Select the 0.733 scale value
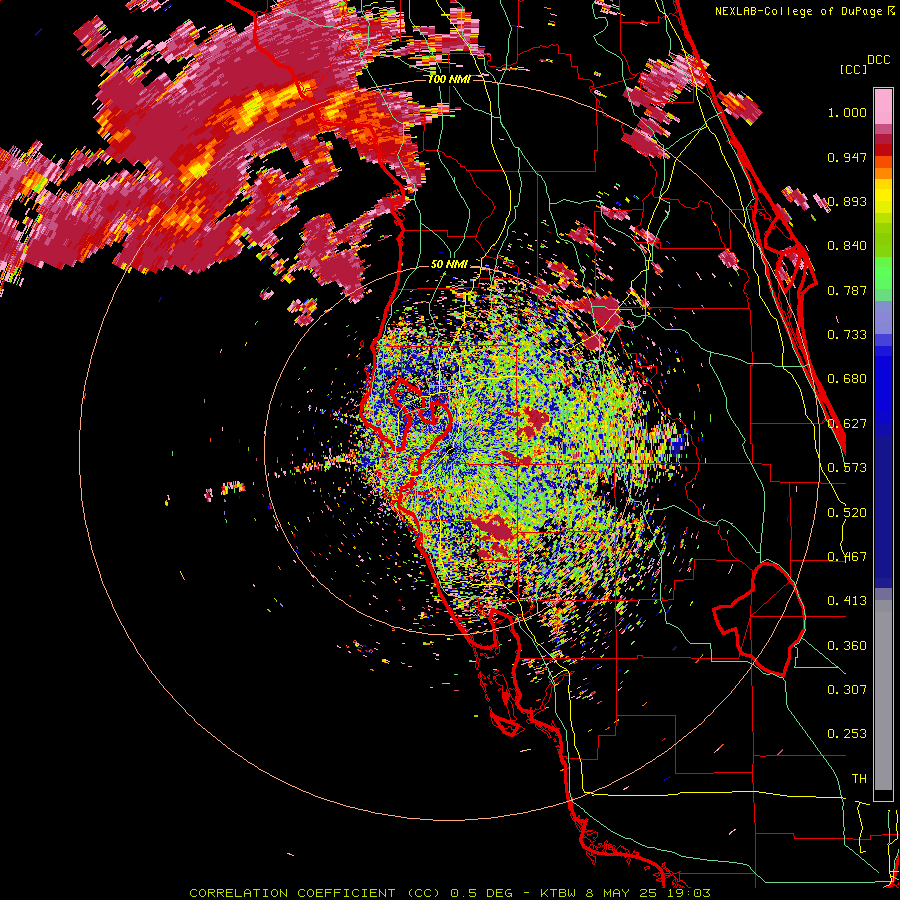 [847, 335]
